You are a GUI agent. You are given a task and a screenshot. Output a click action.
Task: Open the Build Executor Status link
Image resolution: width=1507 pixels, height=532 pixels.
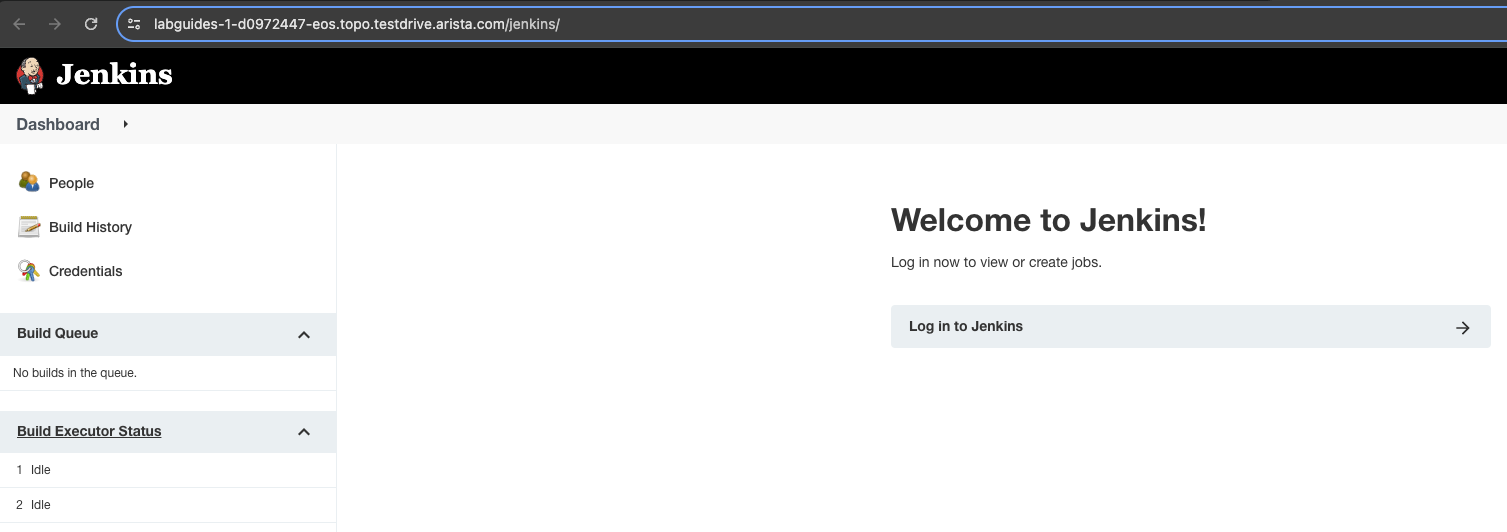(x=89, y=431)
